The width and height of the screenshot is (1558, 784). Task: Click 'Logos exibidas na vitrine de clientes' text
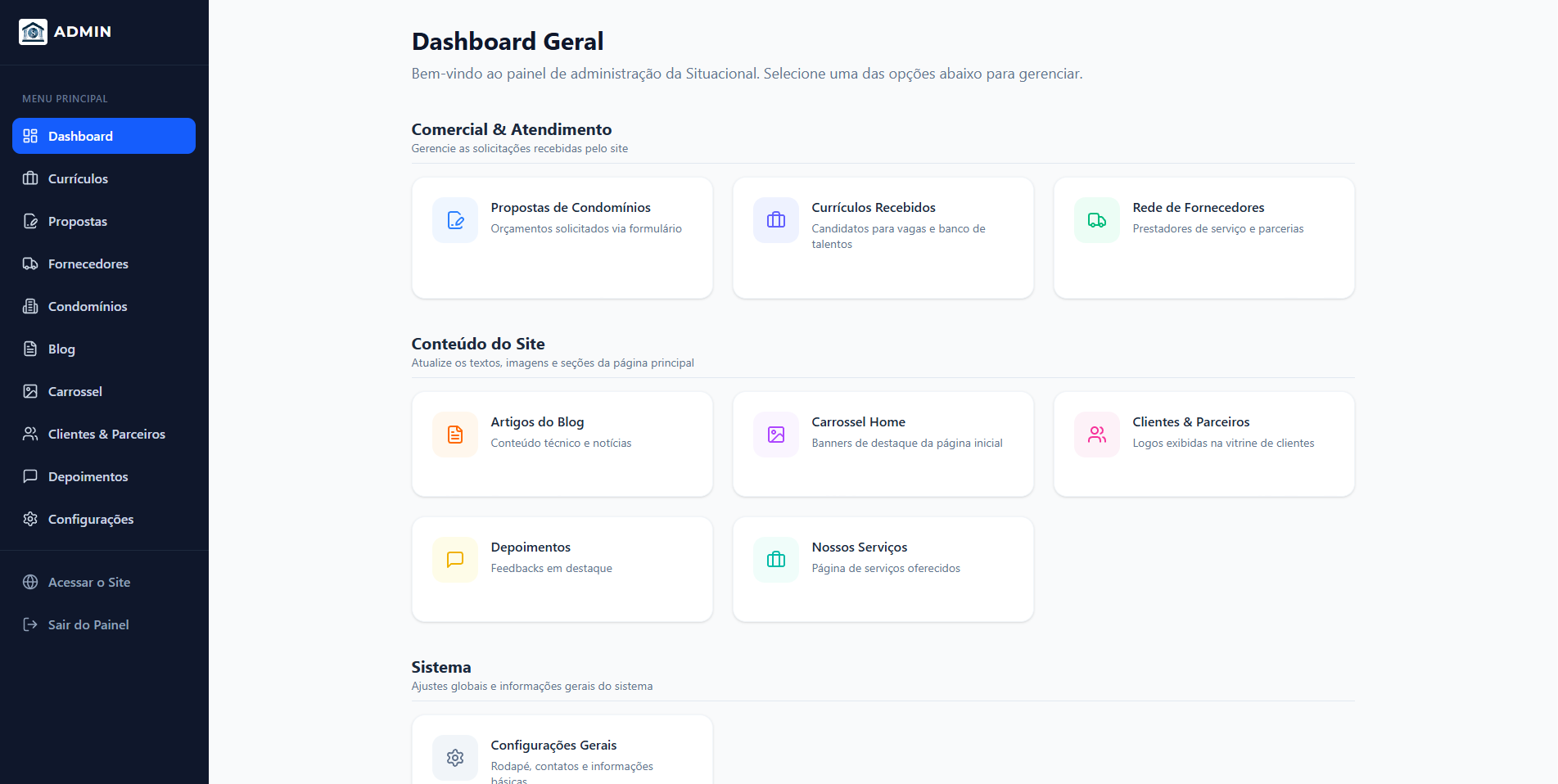tap(1223, 444)
